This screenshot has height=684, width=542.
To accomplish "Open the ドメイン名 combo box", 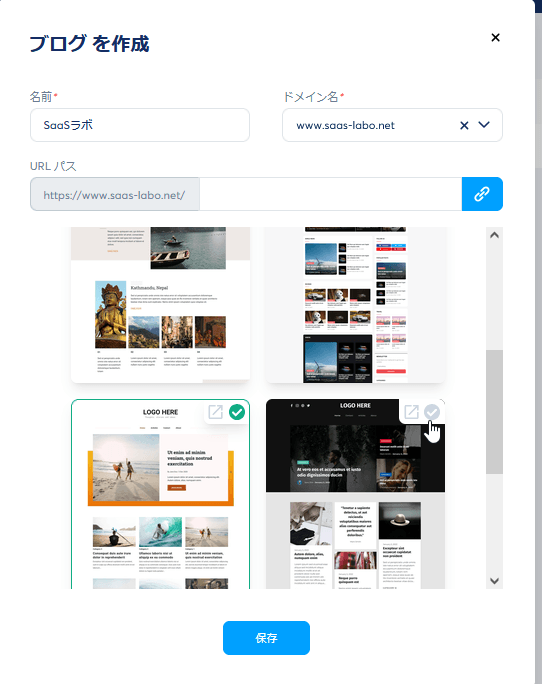I will tap(392, 125).
